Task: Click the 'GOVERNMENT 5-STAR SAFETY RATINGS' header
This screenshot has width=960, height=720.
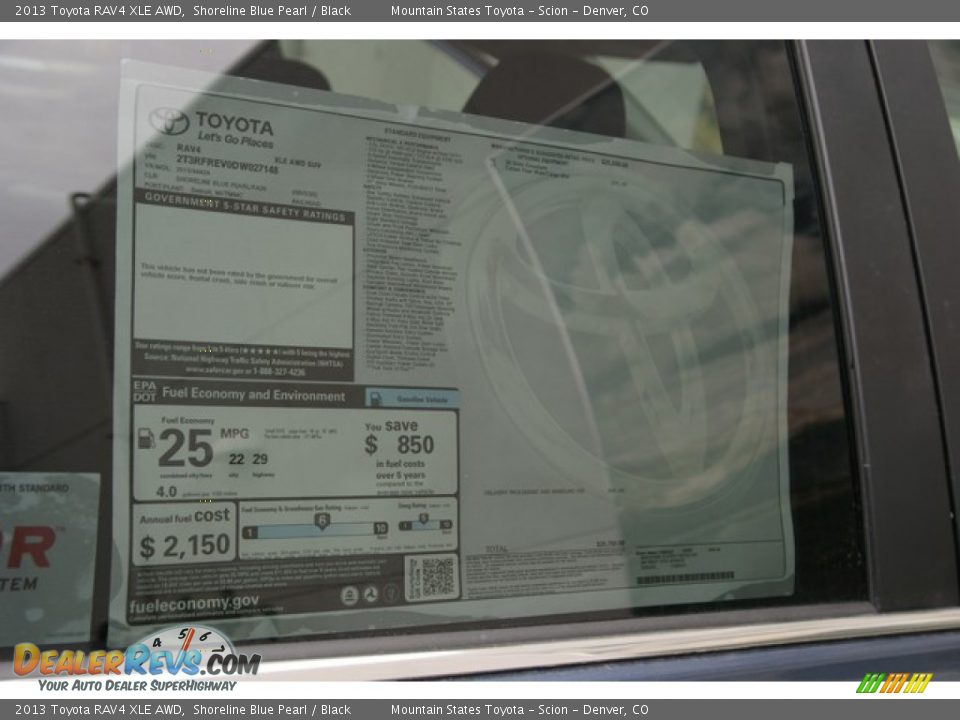Action: point(245,207)
